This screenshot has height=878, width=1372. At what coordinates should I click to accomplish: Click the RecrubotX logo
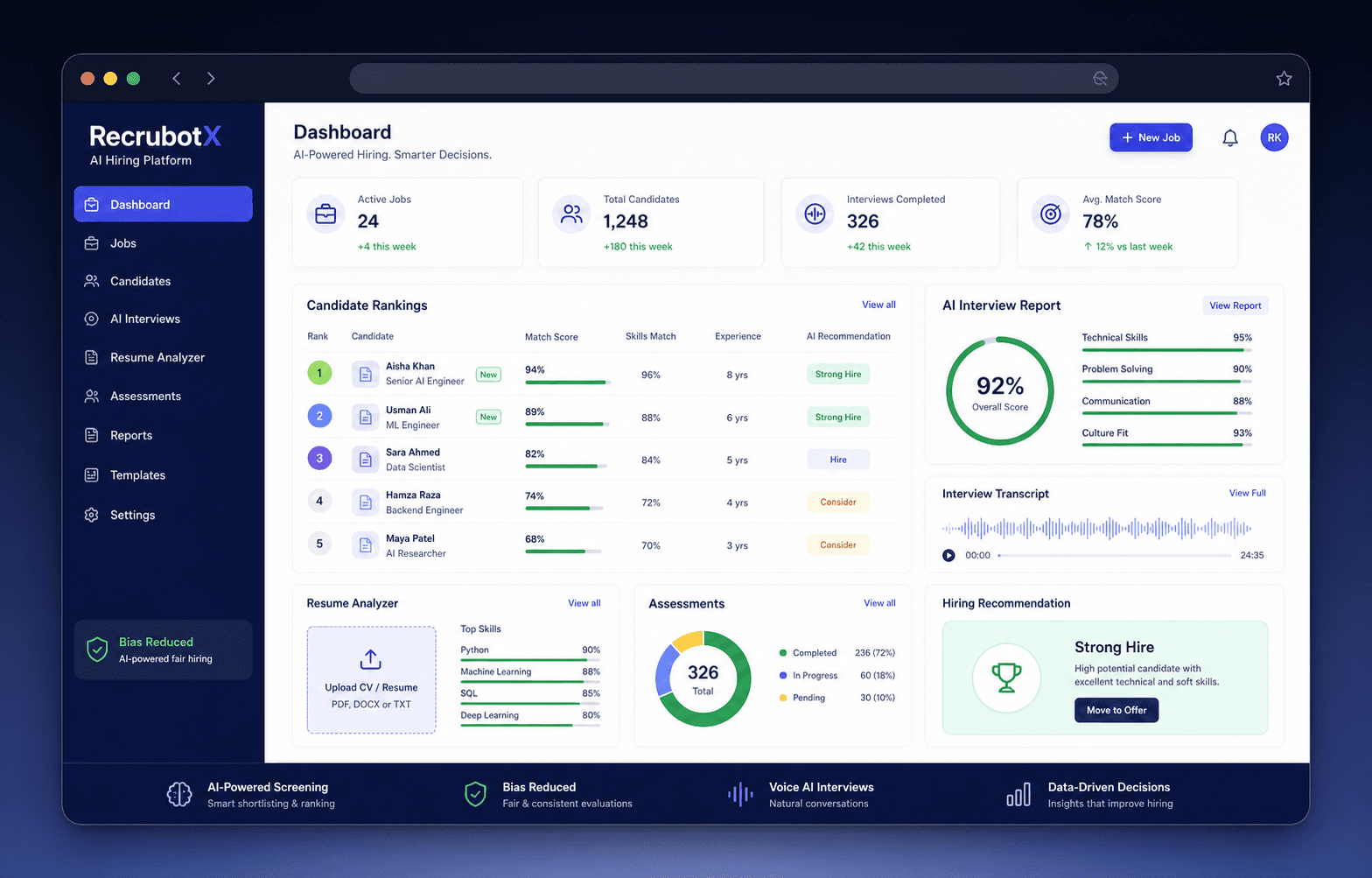click(155, 137)
